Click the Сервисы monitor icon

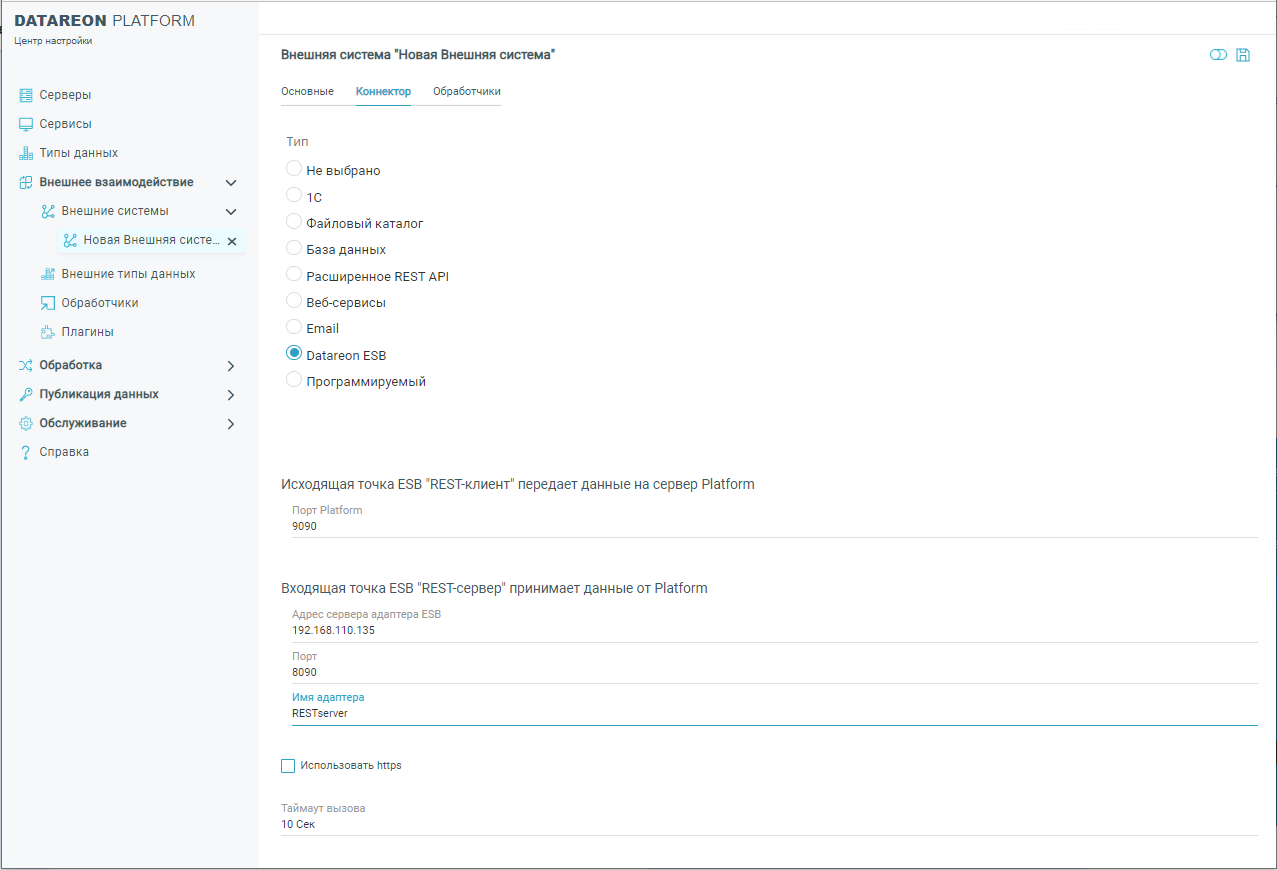click(x=26, y=124)
